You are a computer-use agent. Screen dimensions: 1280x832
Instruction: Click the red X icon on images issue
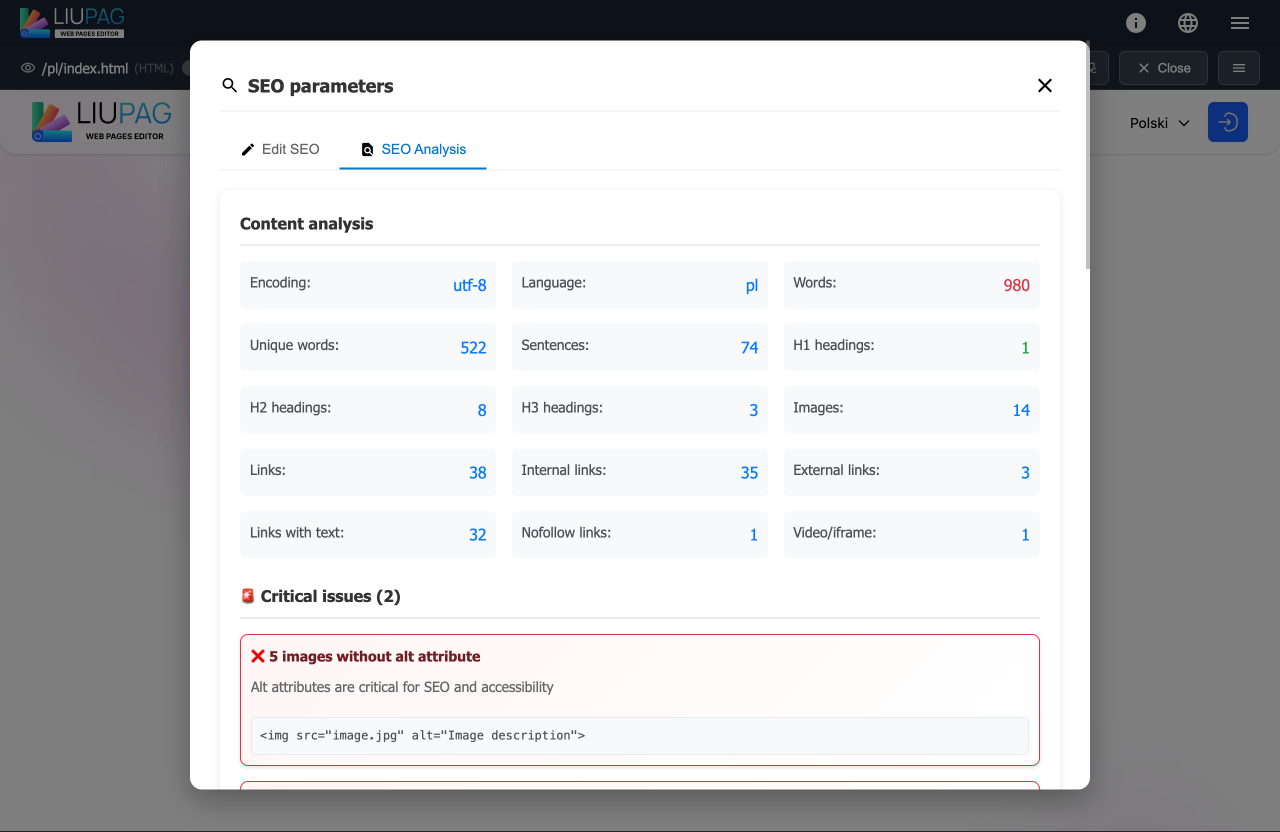(257, 656)
